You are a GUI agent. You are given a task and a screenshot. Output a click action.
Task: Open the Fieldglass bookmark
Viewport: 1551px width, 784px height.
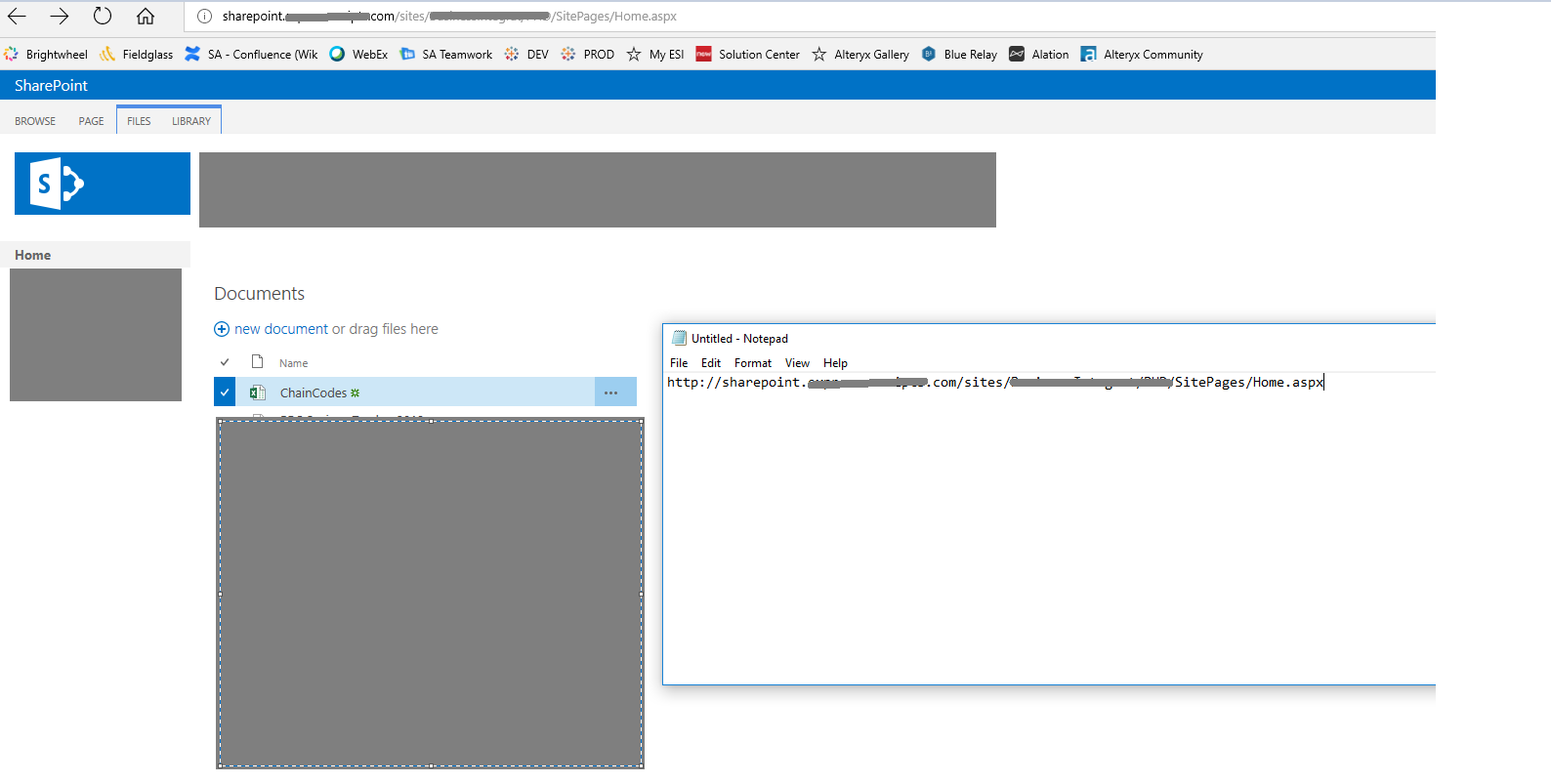click(x=136, y=55)
